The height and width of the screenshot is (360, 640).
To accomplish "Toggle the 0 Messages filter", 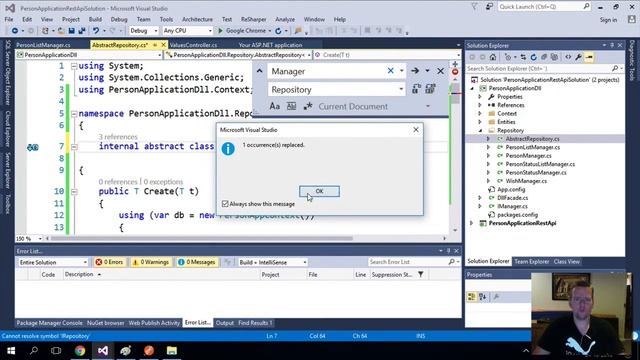I will point(197,262).
